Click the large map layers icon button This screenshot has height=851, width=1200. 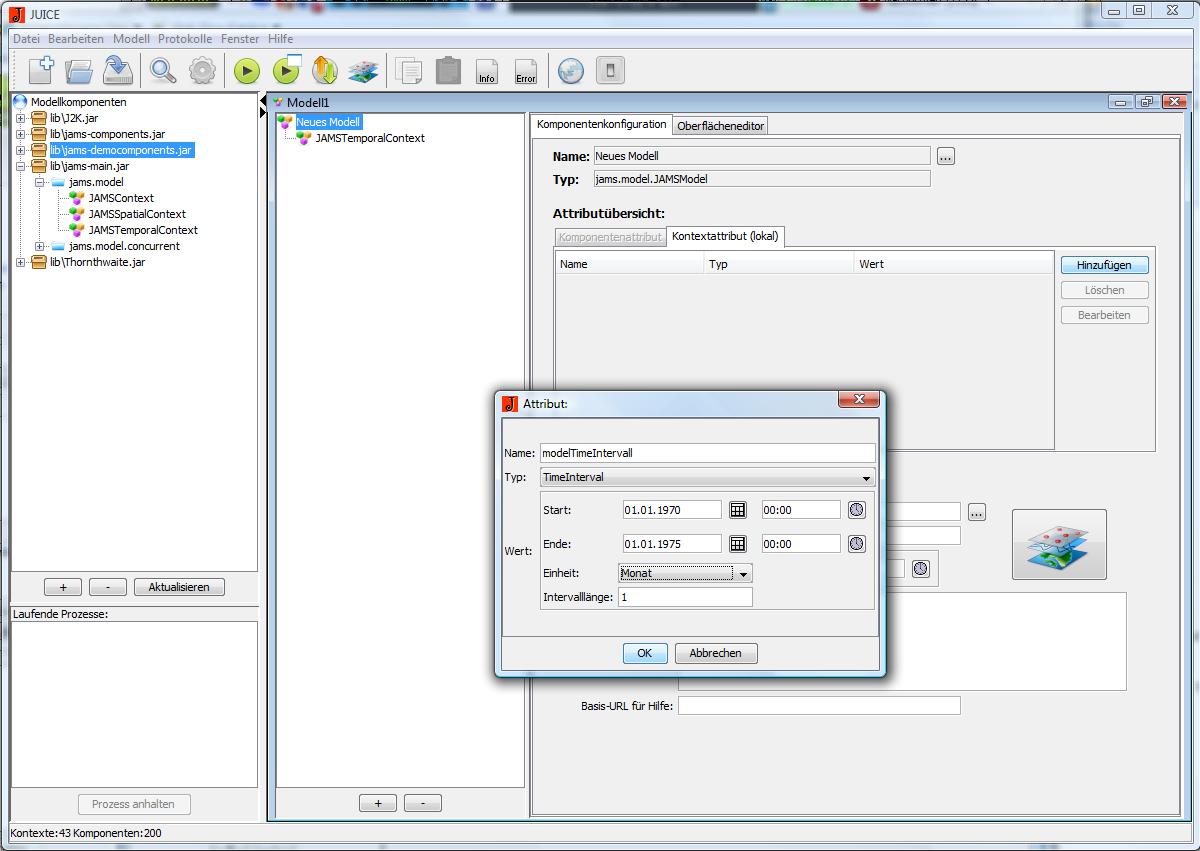tap(1059, 544)
